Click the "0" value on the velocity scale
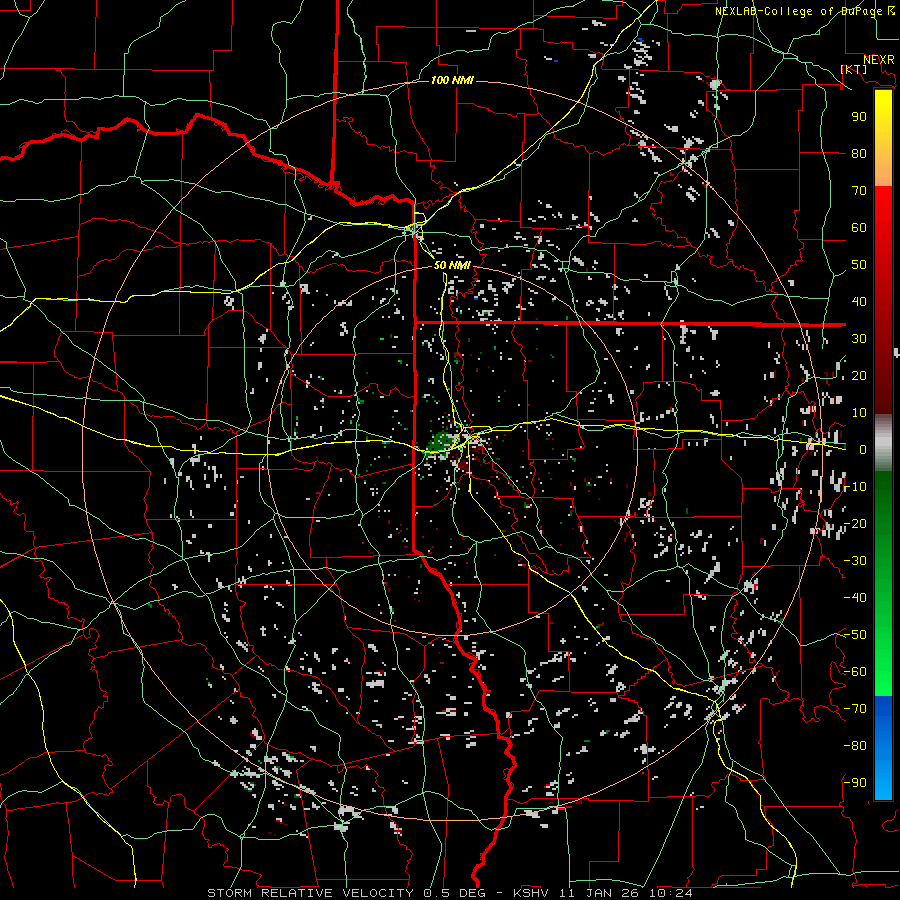Image resolution: width=900 pixels, height=900 pixels. pyautogui.click(x=862, y=449)
